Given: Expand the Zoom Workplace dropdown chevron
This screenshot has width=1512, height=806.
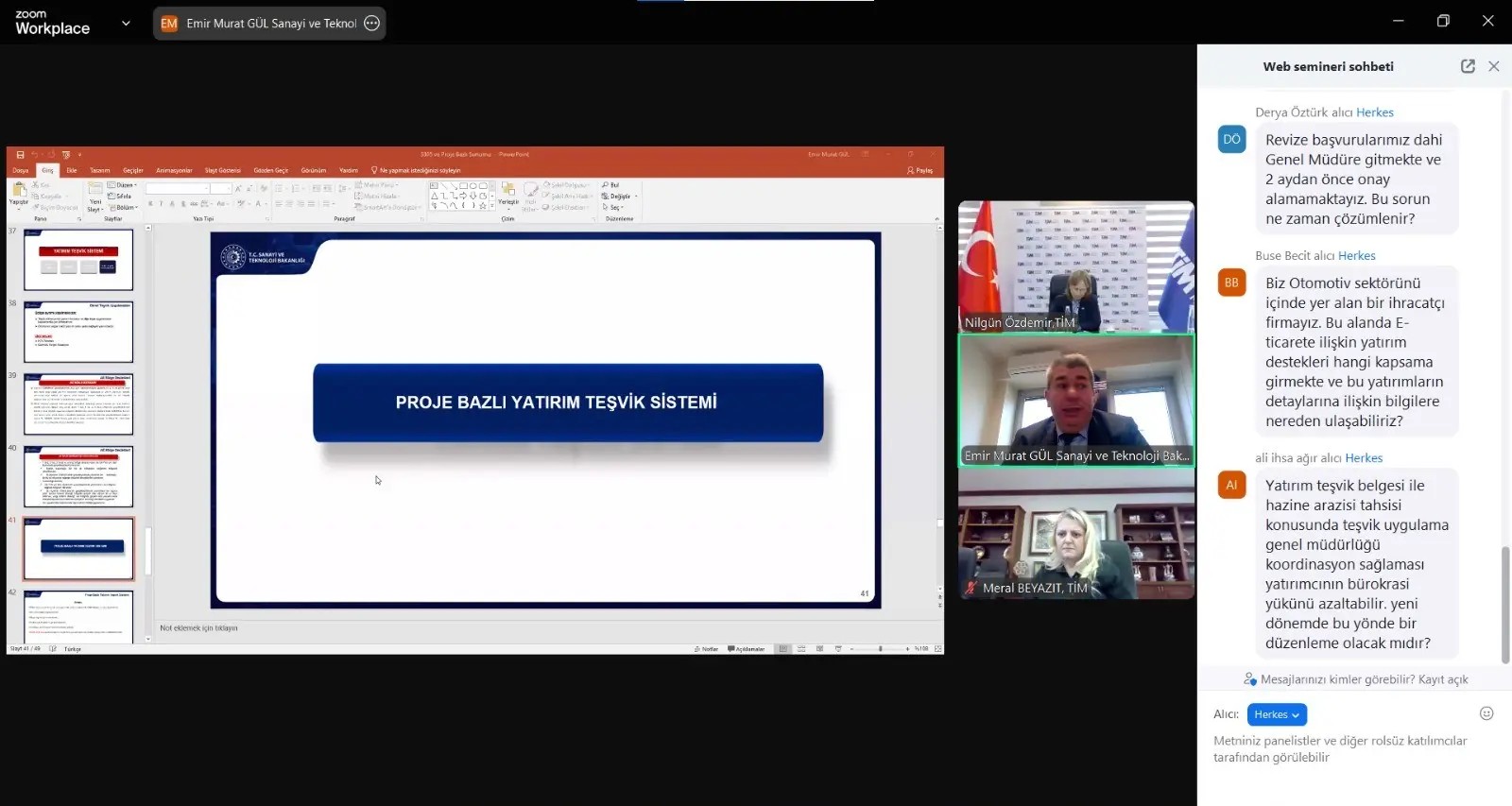Looking at the screenshot, I should [x=126, y=24].
